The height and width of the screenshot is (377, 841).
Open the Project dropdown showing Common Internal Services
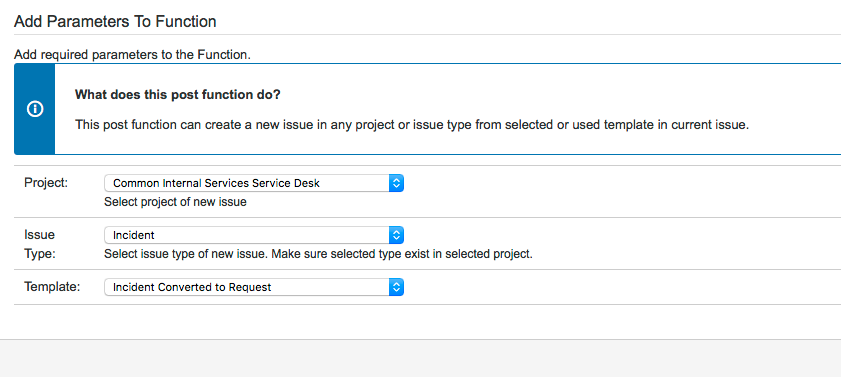pyautogui.click(x=254, y=183)
